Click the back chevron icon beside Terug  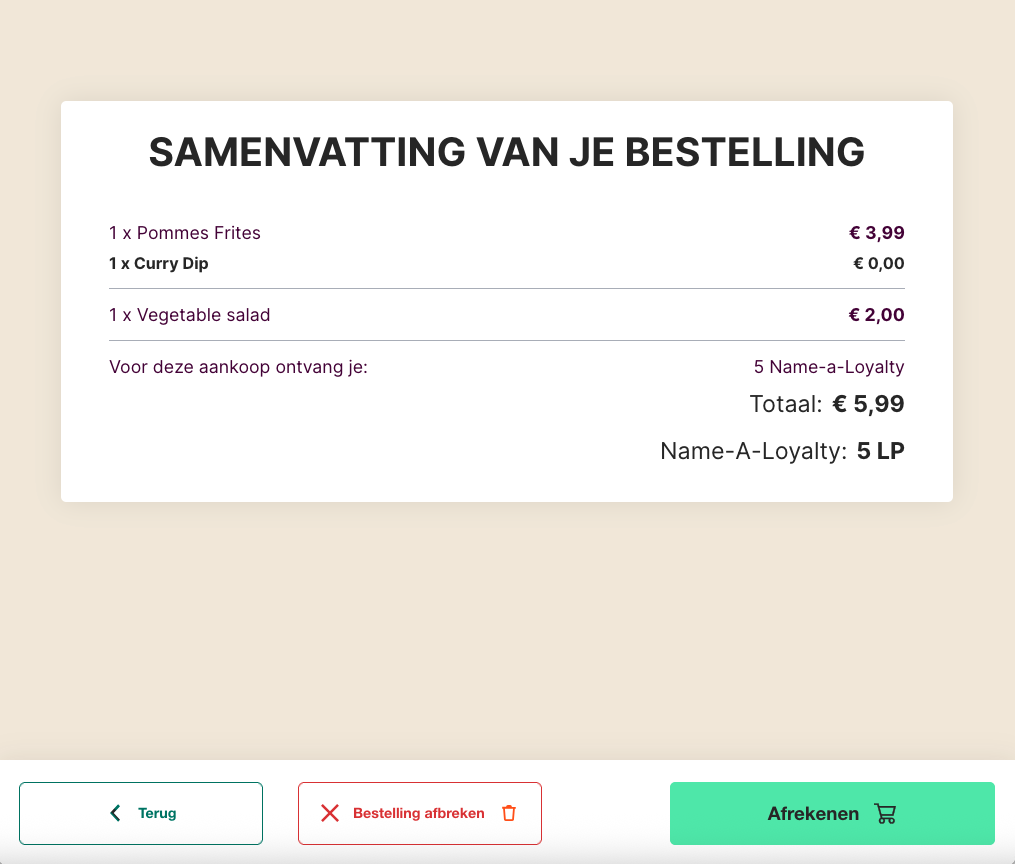pyautogui.click(x=115, y=813)
